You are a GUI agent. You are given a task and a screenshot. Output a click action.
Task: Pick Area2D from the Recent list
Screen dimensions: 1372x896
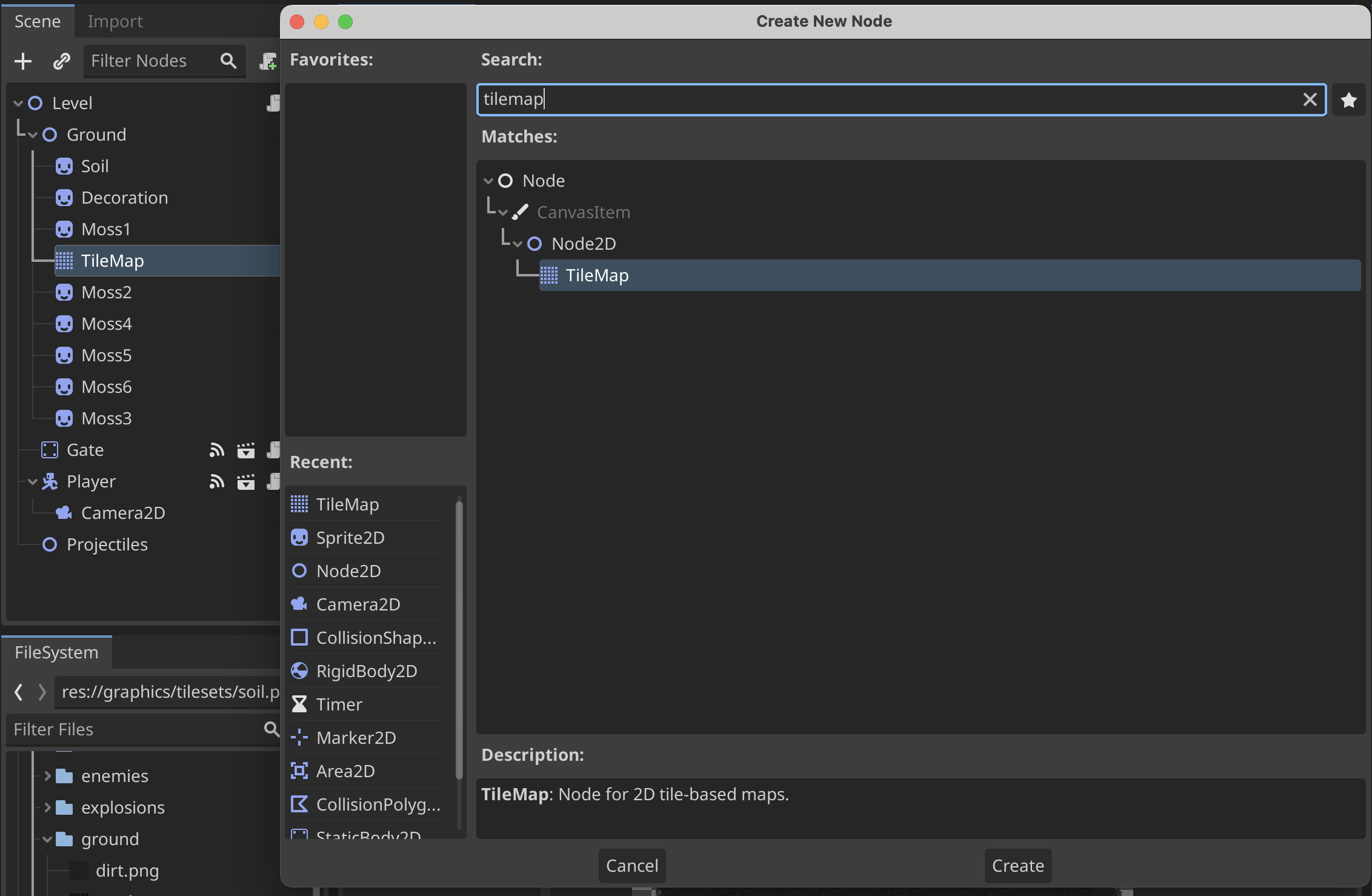(367, 771)
